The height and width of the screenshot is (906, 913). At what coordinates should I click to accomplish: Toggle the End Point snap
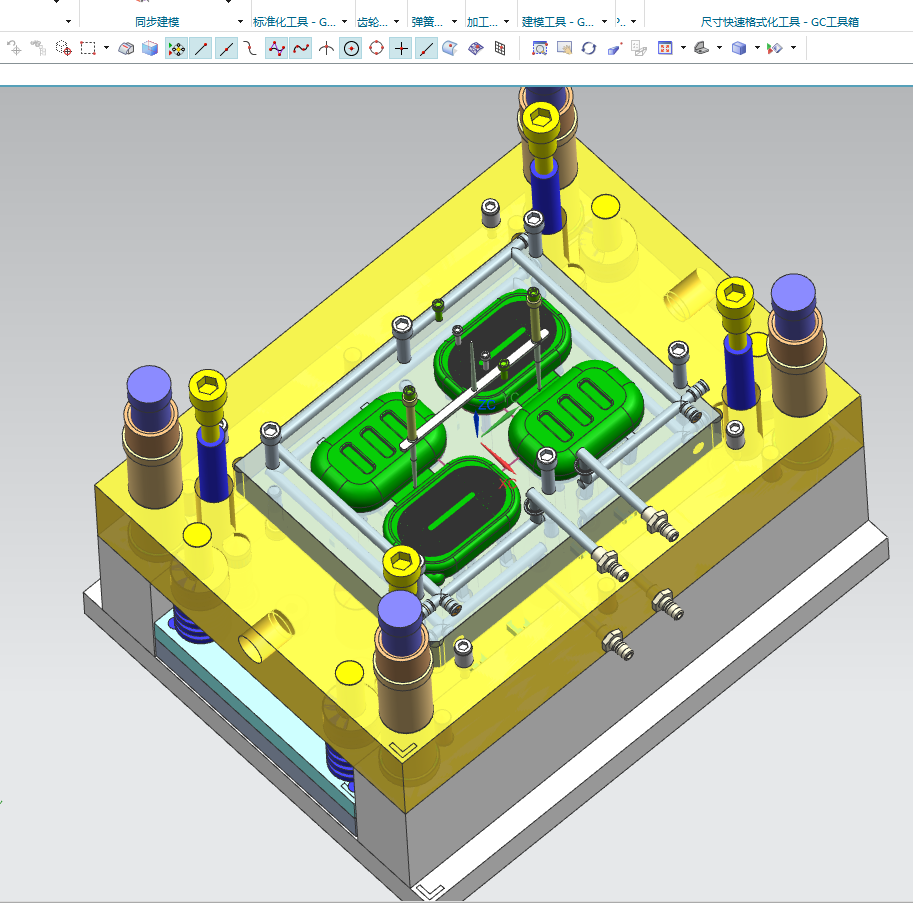(x=201, y=48)
